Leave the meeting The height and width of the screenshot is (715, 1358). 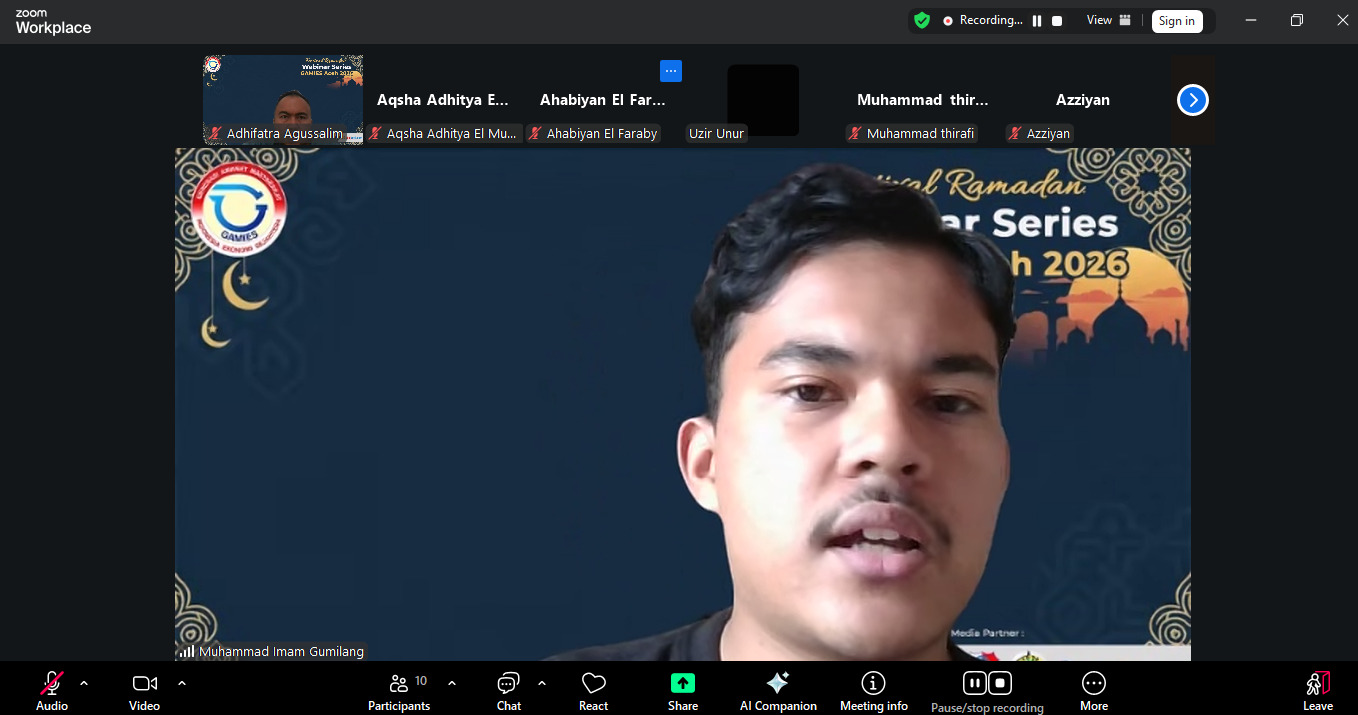click(1317, 684)
